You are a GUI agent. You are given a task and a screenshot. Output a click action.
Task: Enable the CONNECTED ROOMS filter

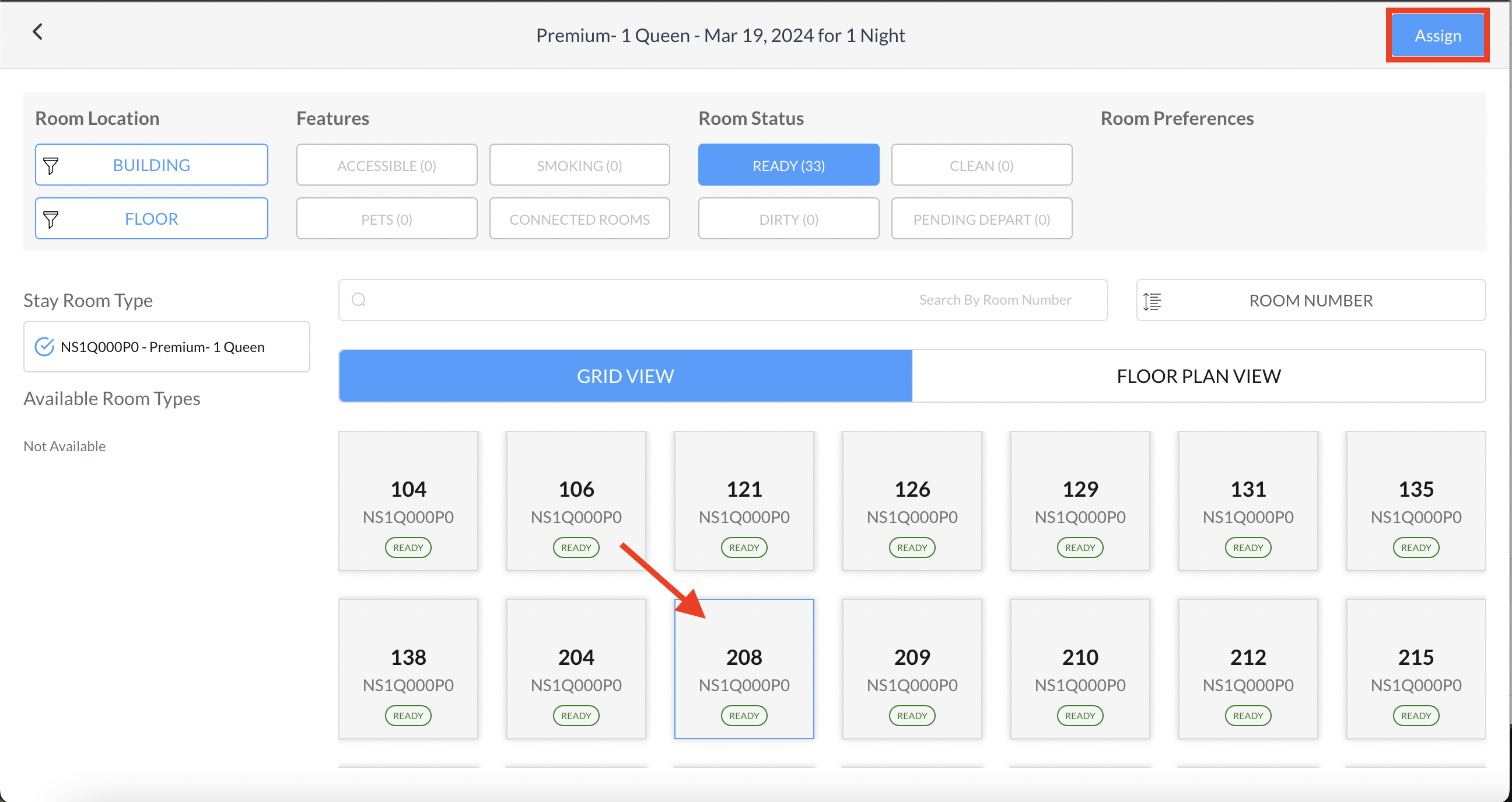tap(579, 219)
